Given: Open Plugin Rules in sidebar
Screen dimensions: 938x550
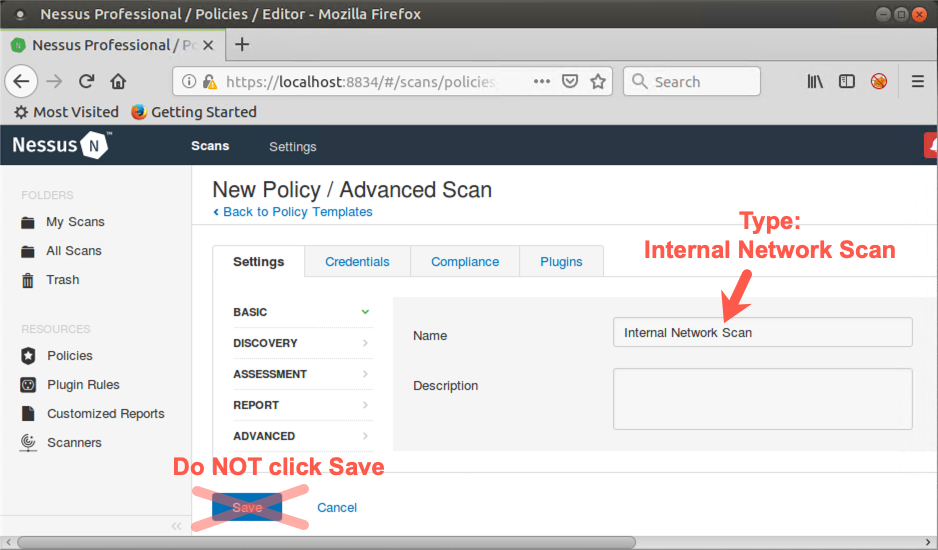Looking at the screenshot, I should [x=83, y=385].
